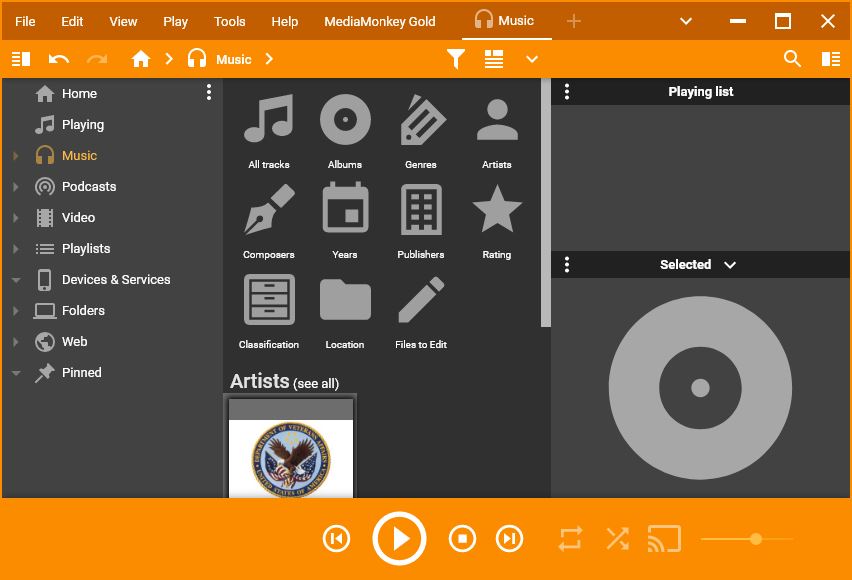Open the File menu

pos(25,21)
